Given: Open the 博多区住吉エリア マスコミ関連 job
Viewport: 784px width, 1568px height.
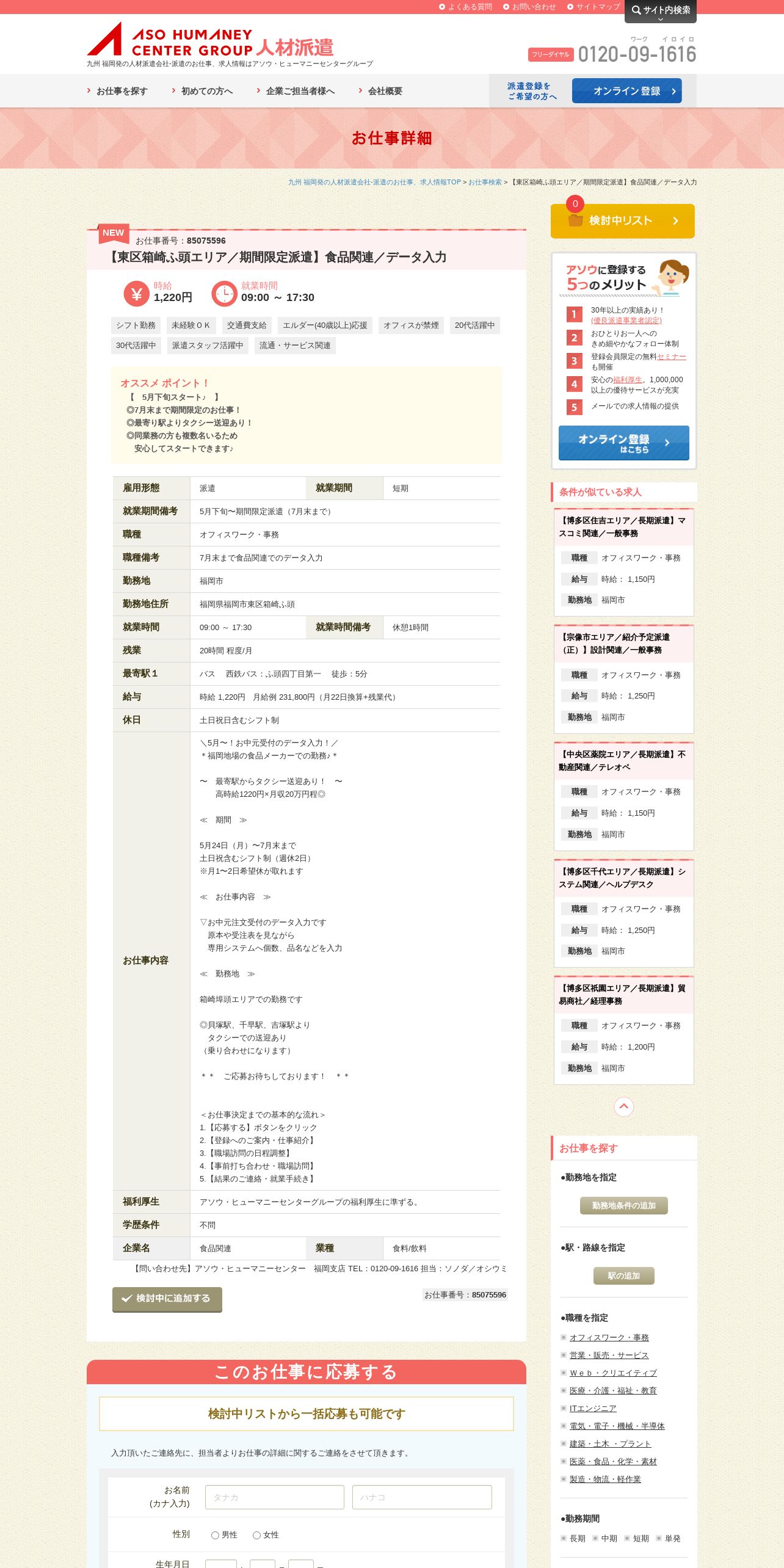Looking at the screenshot, I should (x=623, y=527).
